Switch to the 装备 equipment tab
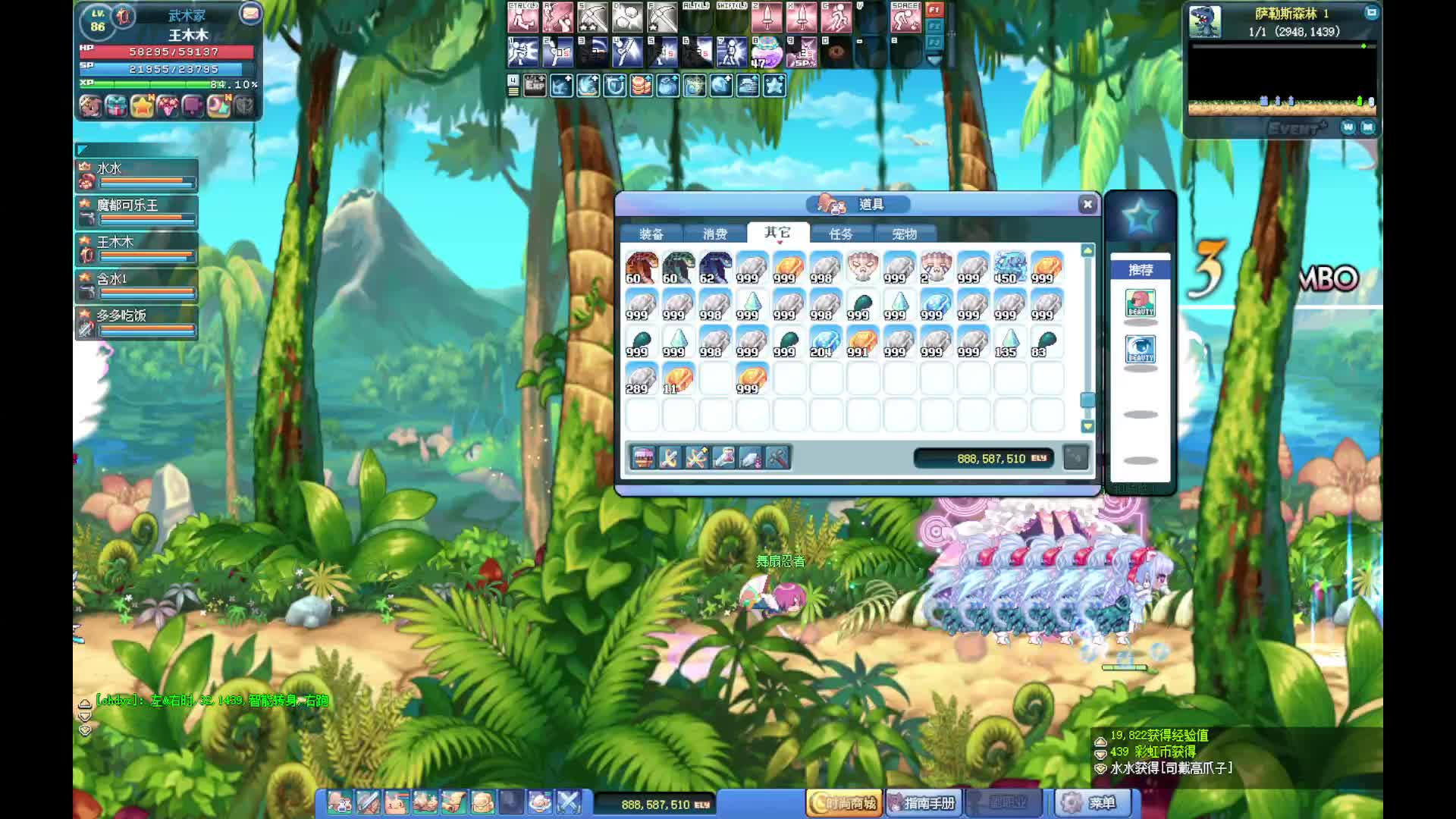 tap(651, 234)
